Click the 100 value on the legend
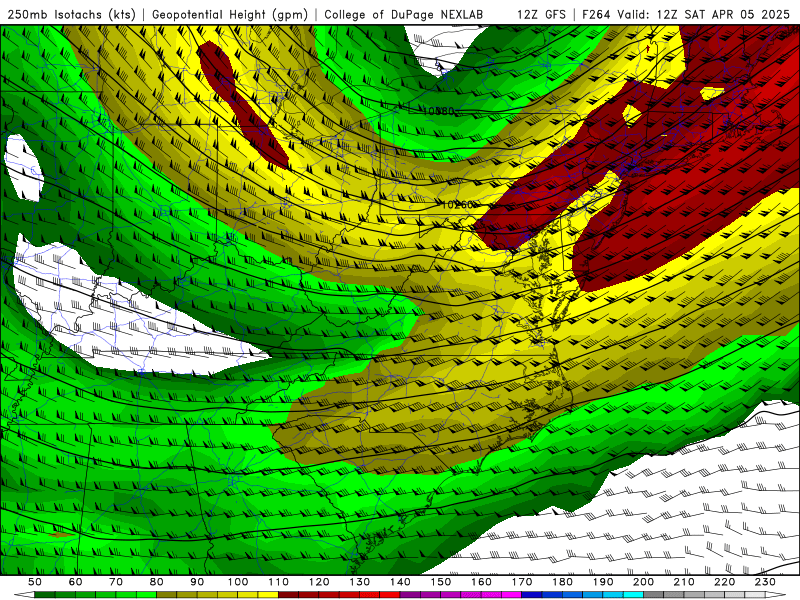 pos(238,582)
